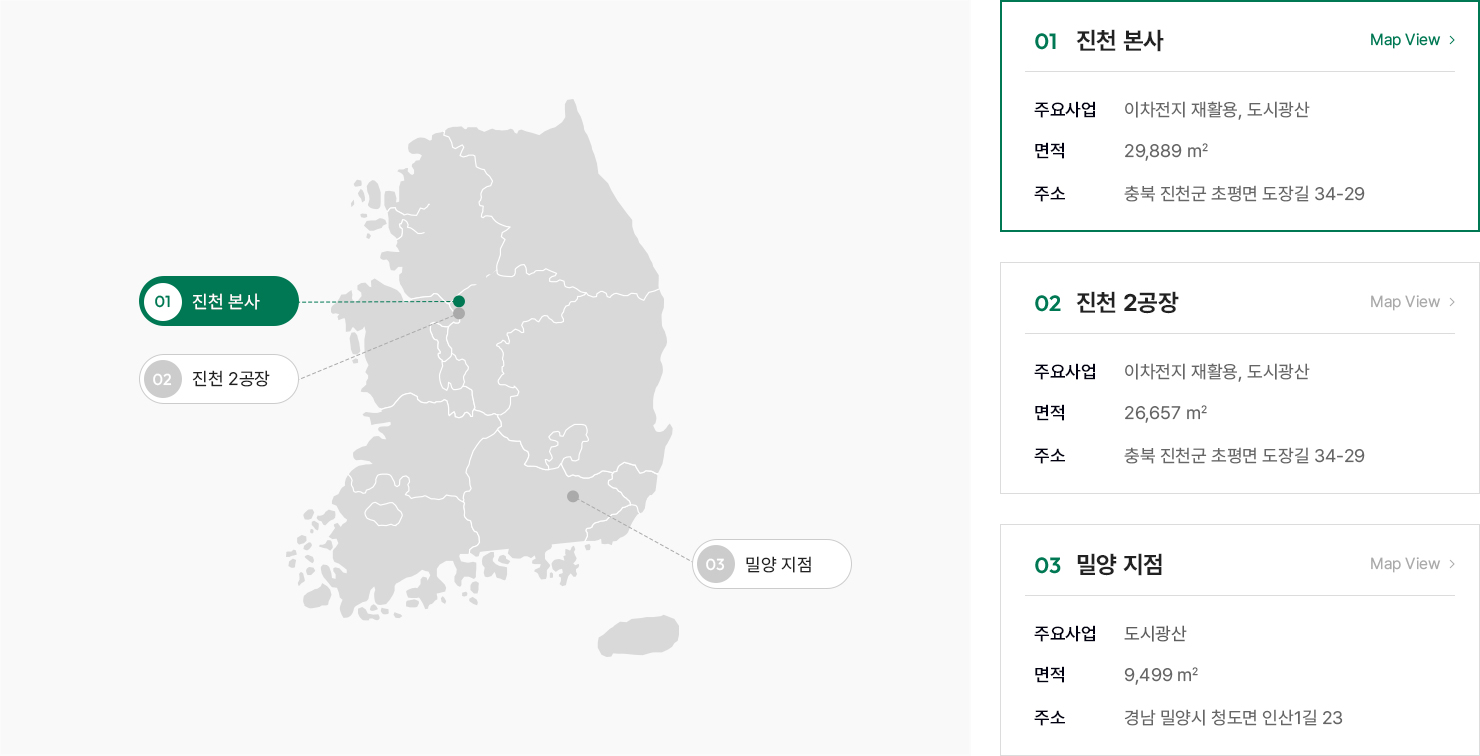The width and height of the screenshot is (1480, 756).
Task: Open the 01 진천 본사 card heading
Action: [x=1099, y=41]
